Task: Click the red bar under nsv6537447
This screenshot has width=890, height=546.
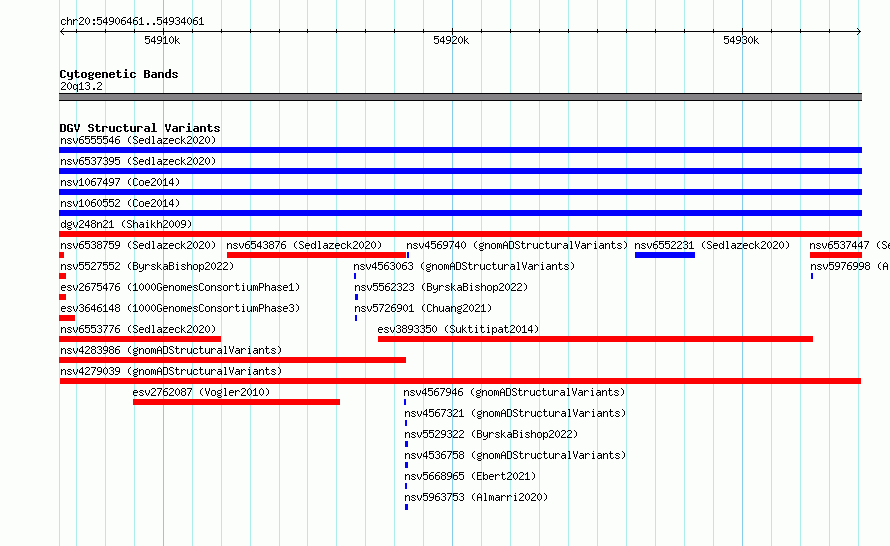Action: click(x=836, y=255)
